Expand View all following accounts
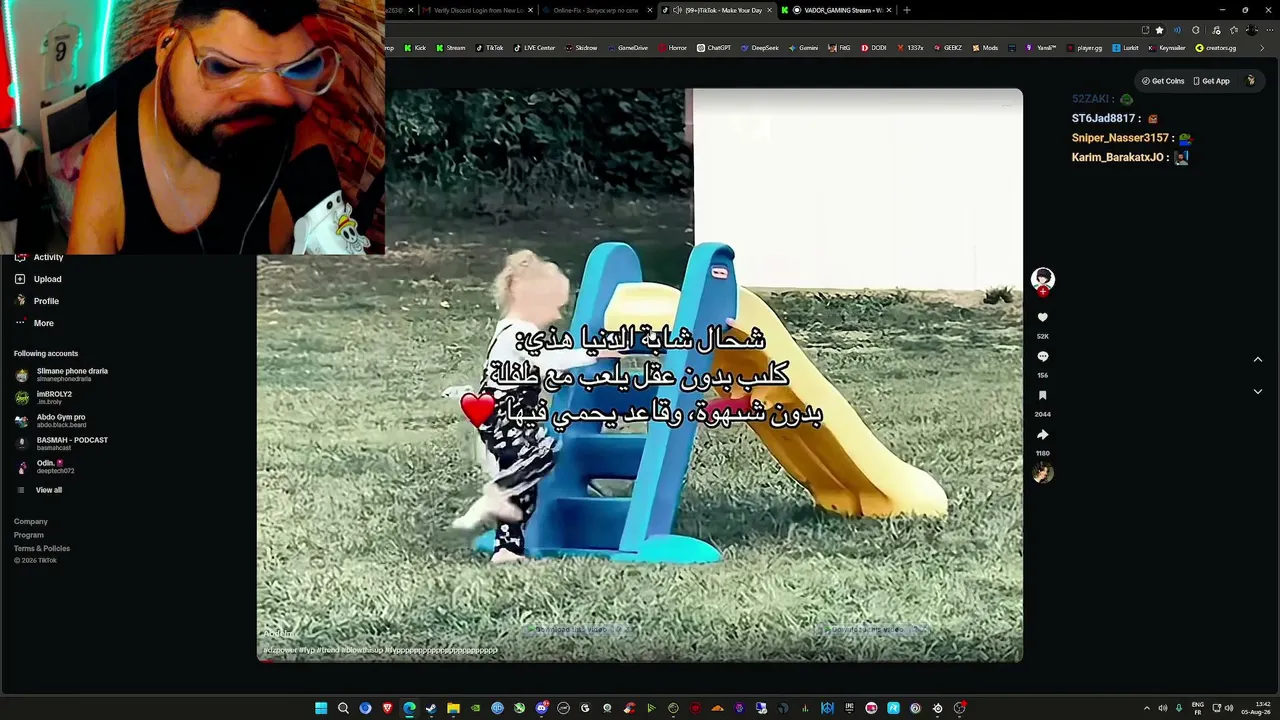 point(39,490)
